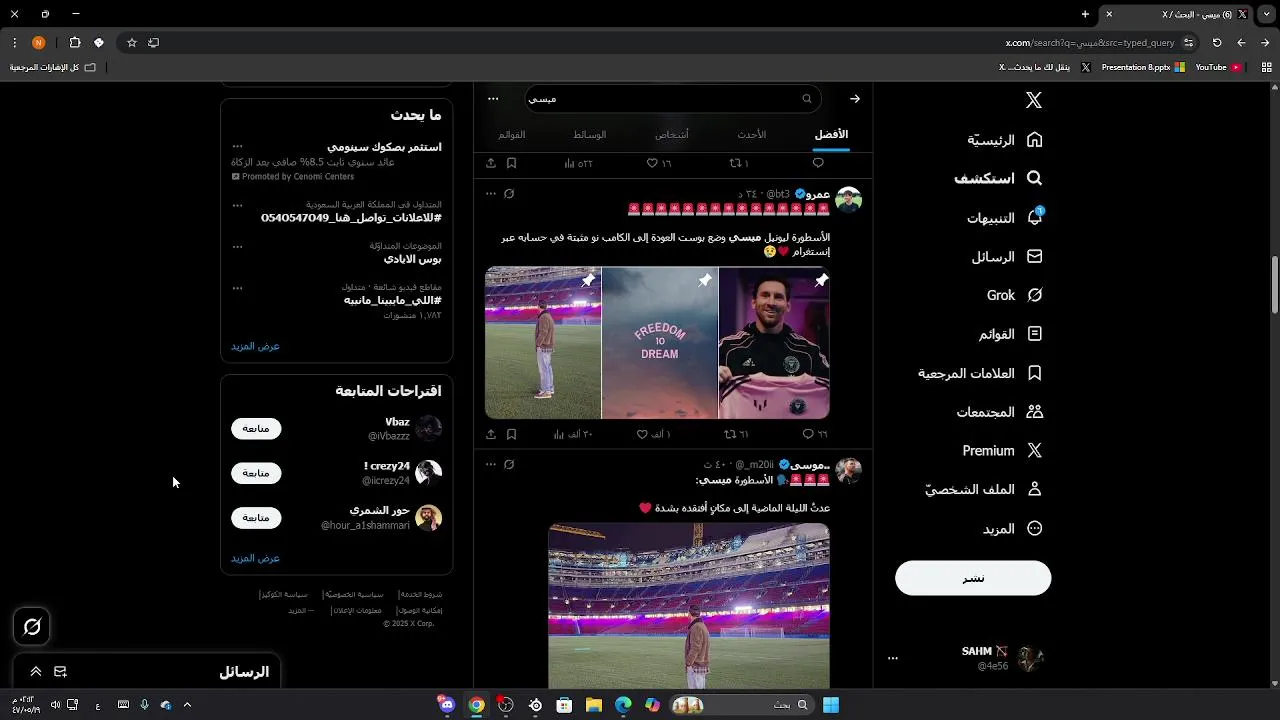
Task: Follow حور الشمري account
Action: pos(256,518)
